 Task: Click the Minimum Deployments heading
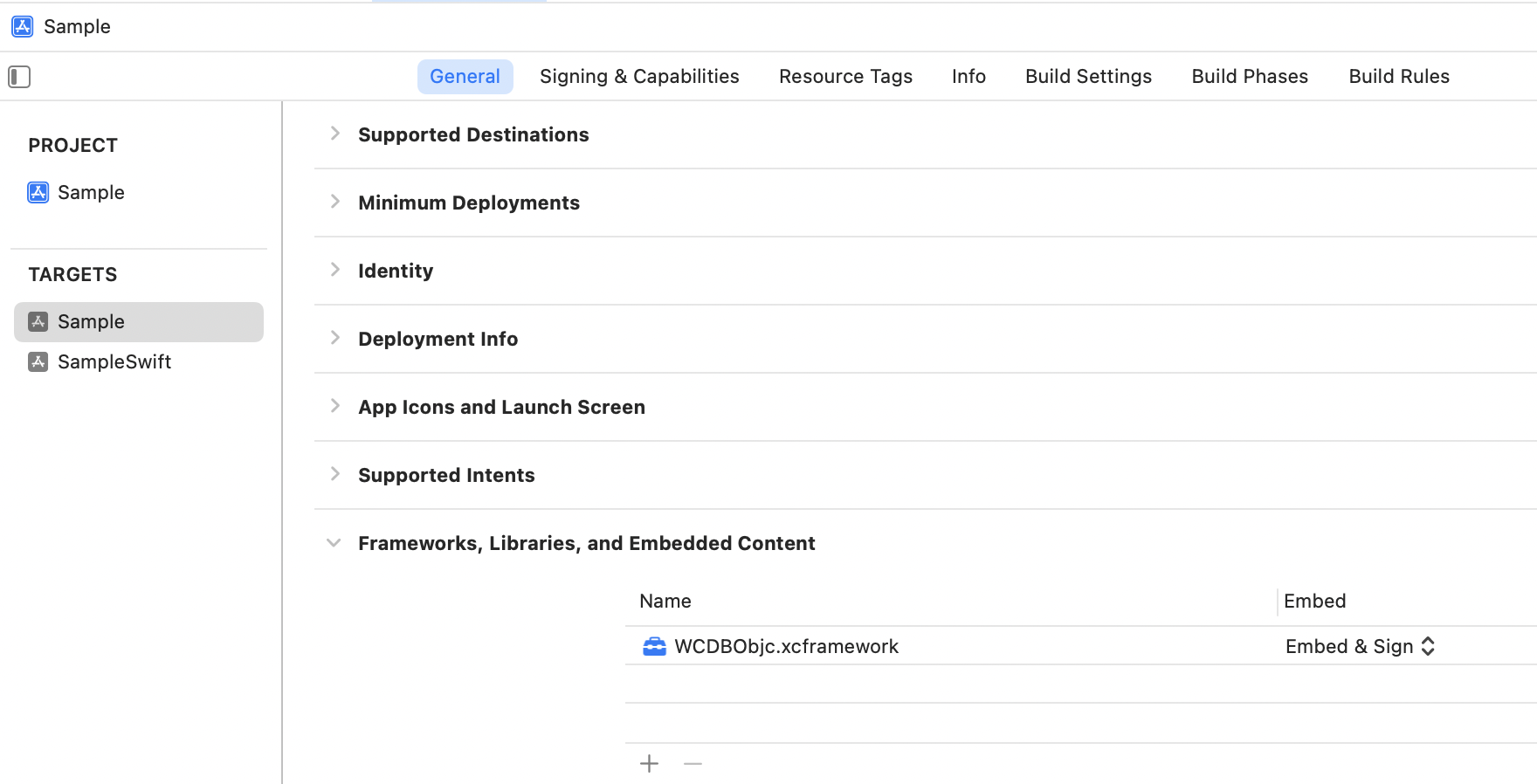coord(469,203)
